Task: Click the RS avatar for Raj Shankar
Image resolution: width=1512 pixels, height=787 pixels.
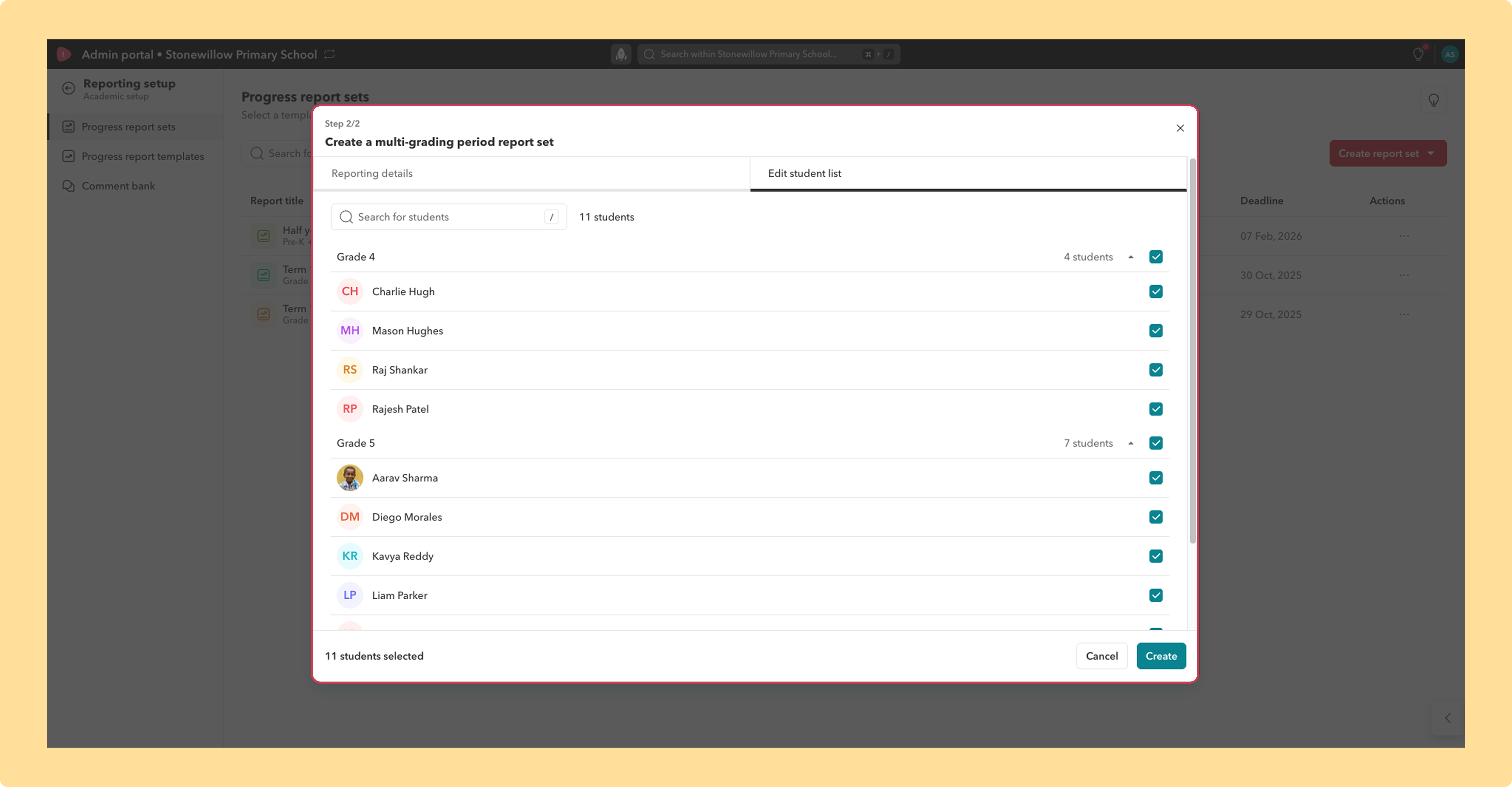Action: 350,370
